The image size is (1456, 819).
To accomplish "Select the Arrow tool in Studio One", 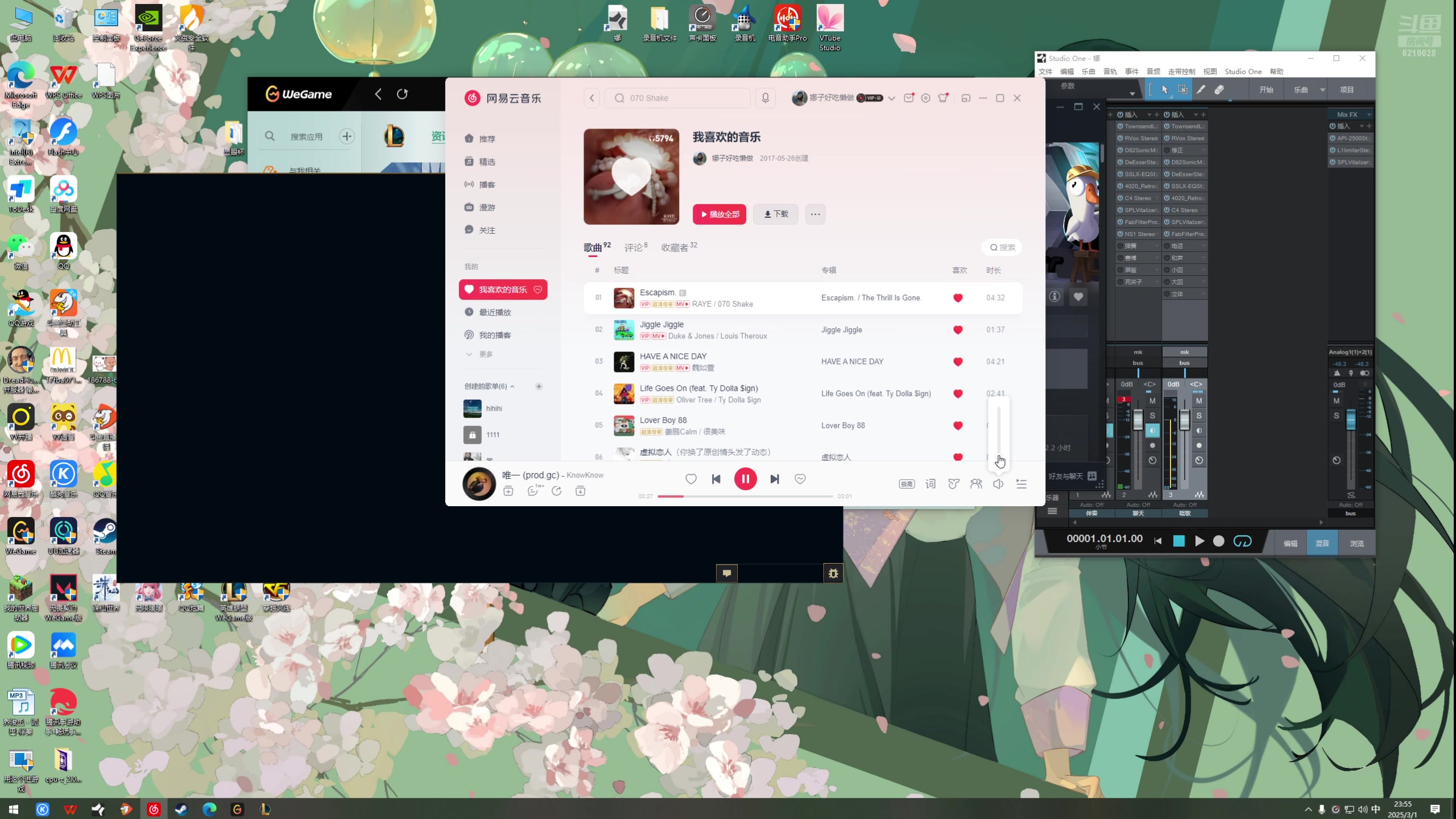I will click(x=1164, y=89).
